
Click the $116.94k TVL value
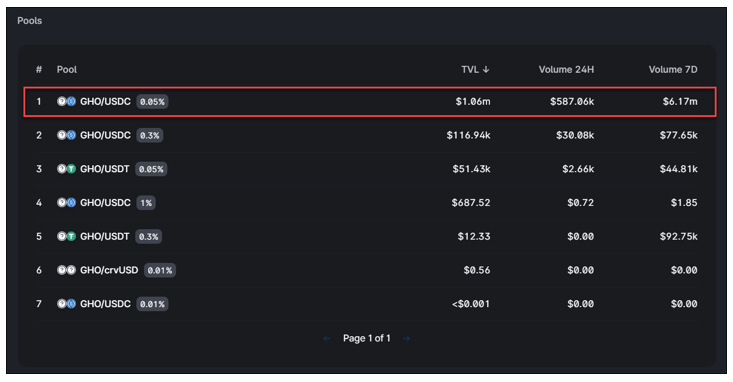[x=468, y=135]
